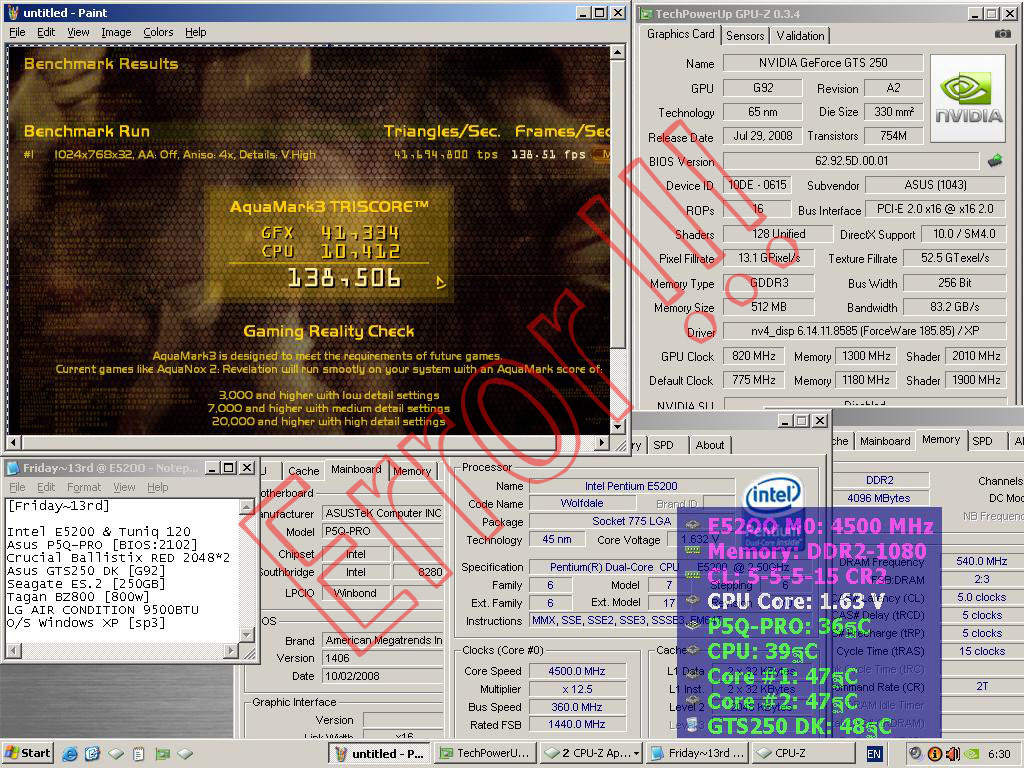Open Notepad View menu
Viewport: 1024px width, 768px height.
pyautogui.click(x=124, y=487)
